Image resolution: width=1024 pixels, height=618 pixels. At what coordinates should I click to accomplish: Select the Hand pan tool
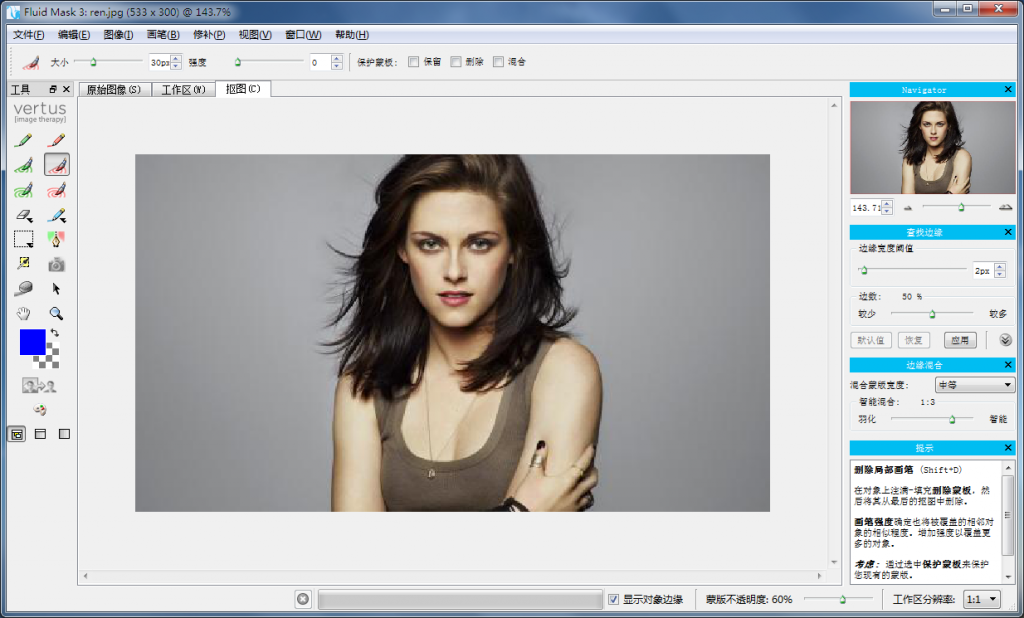tap(24, 313)
